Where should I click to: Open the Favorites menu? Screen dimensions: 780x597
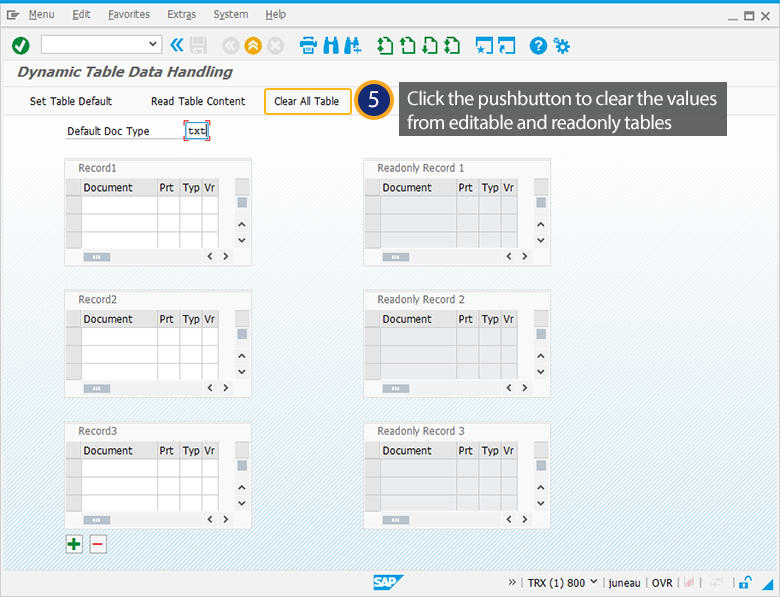(x=129, y=14)
